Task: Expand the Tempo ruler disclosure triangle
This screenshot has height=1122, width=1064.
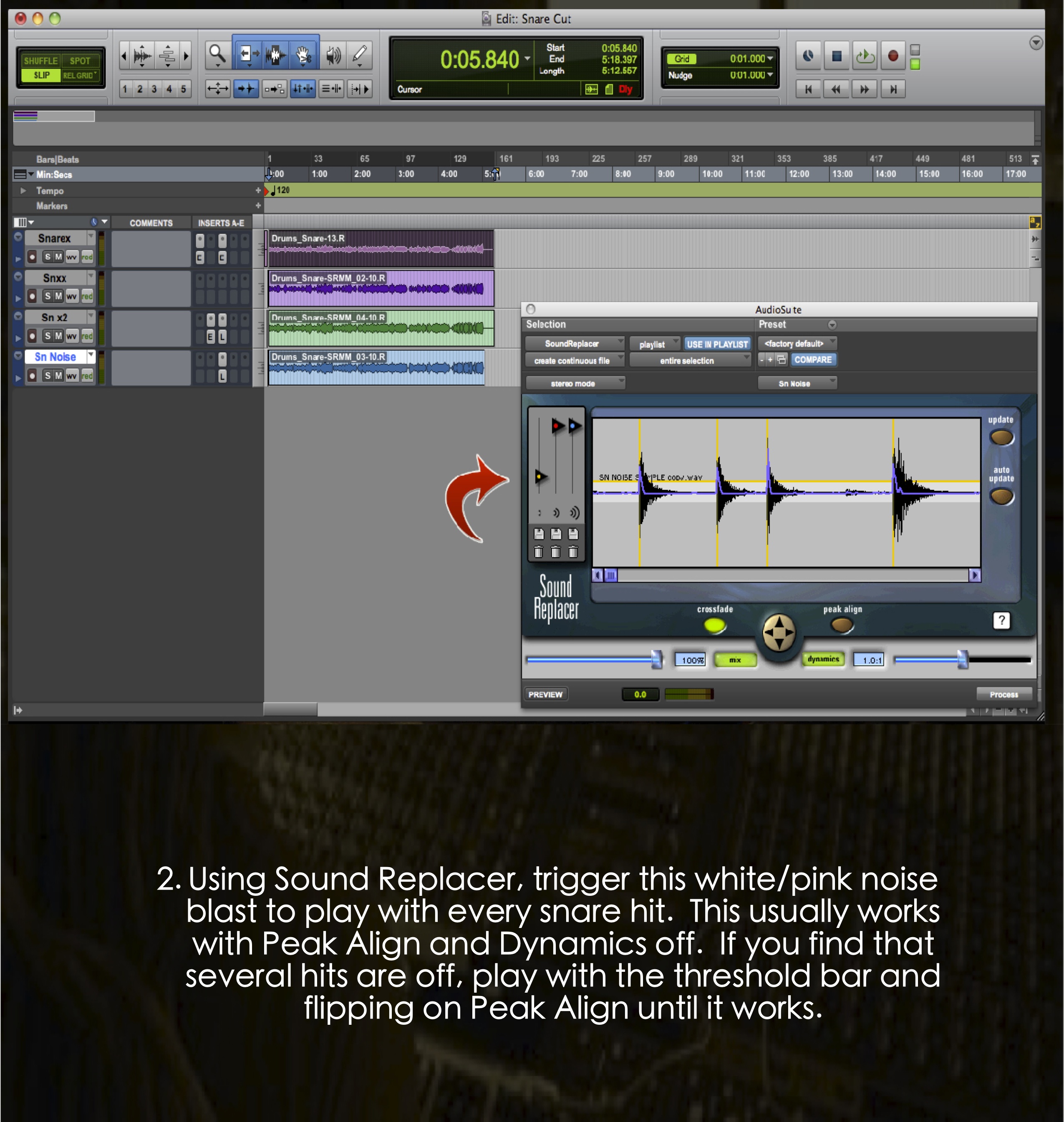Action: (23, 191)
